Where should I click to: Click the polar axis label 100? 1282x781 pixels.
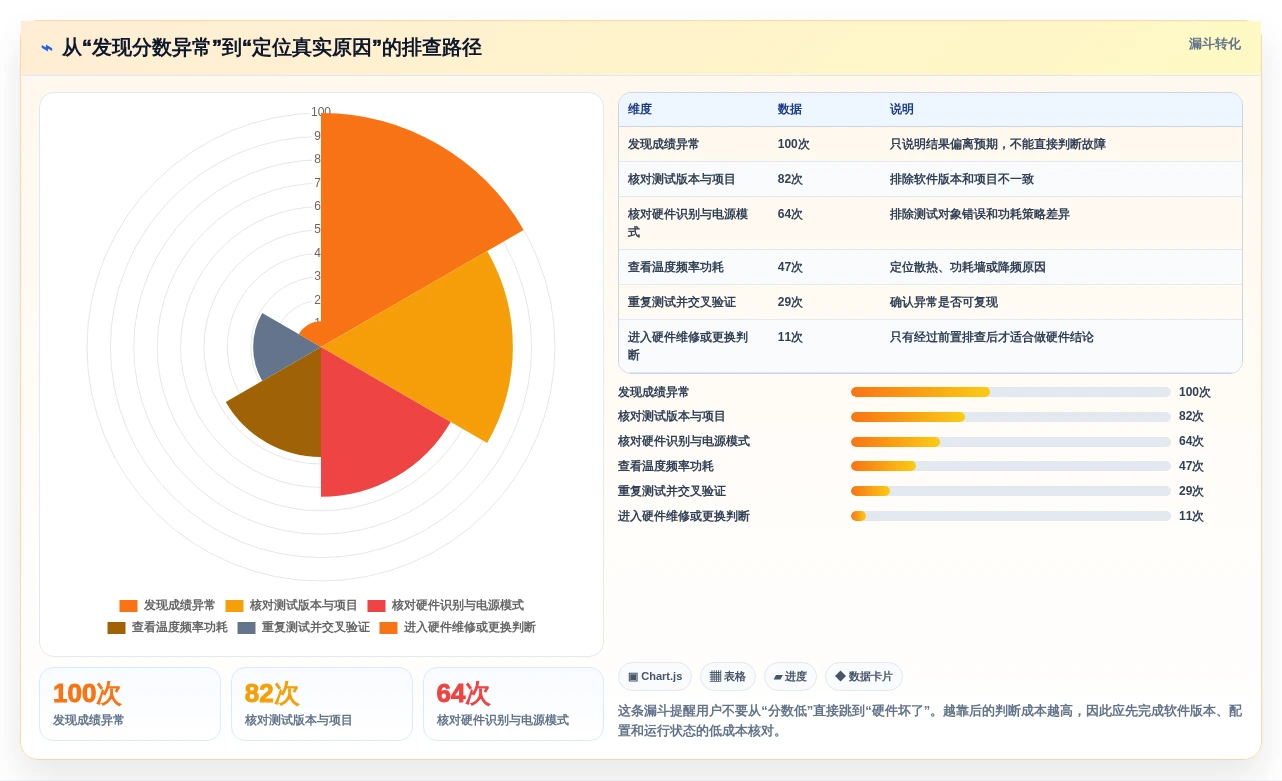pos(321,112)
